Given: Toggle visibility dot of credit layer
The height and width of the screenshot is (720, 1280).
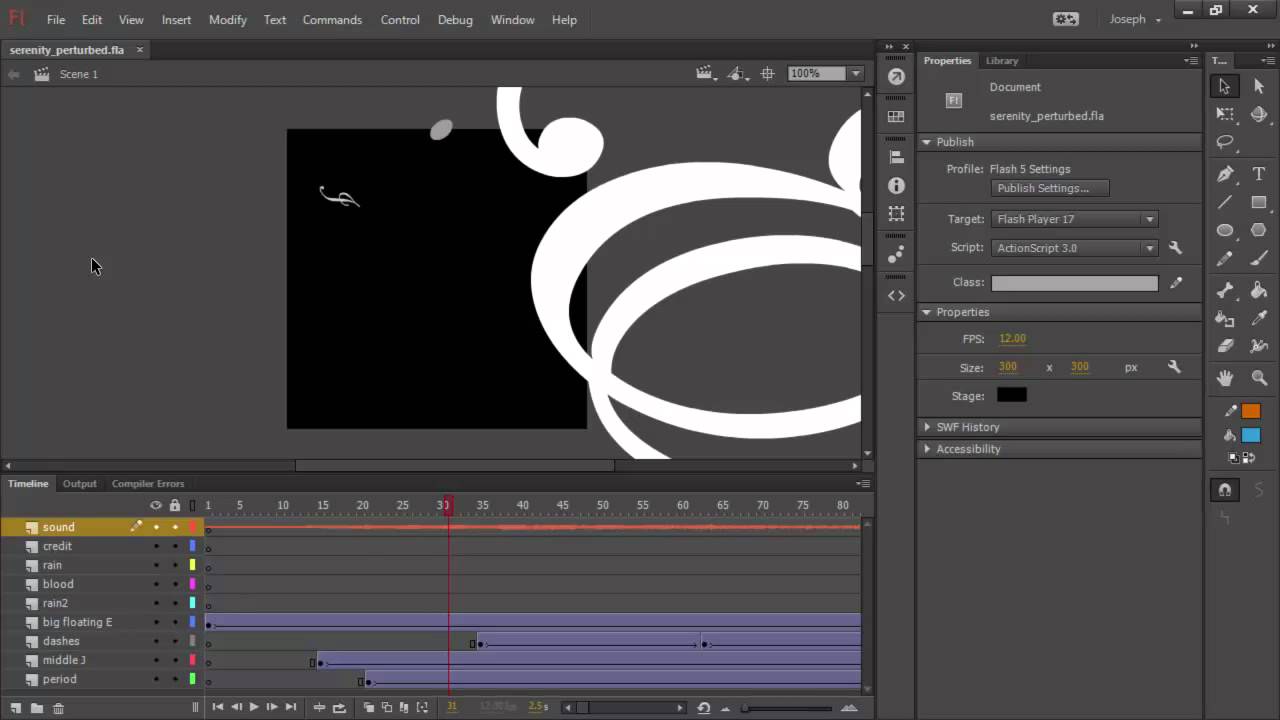Looking at the screenshot, I should click(x=156, y=546).
